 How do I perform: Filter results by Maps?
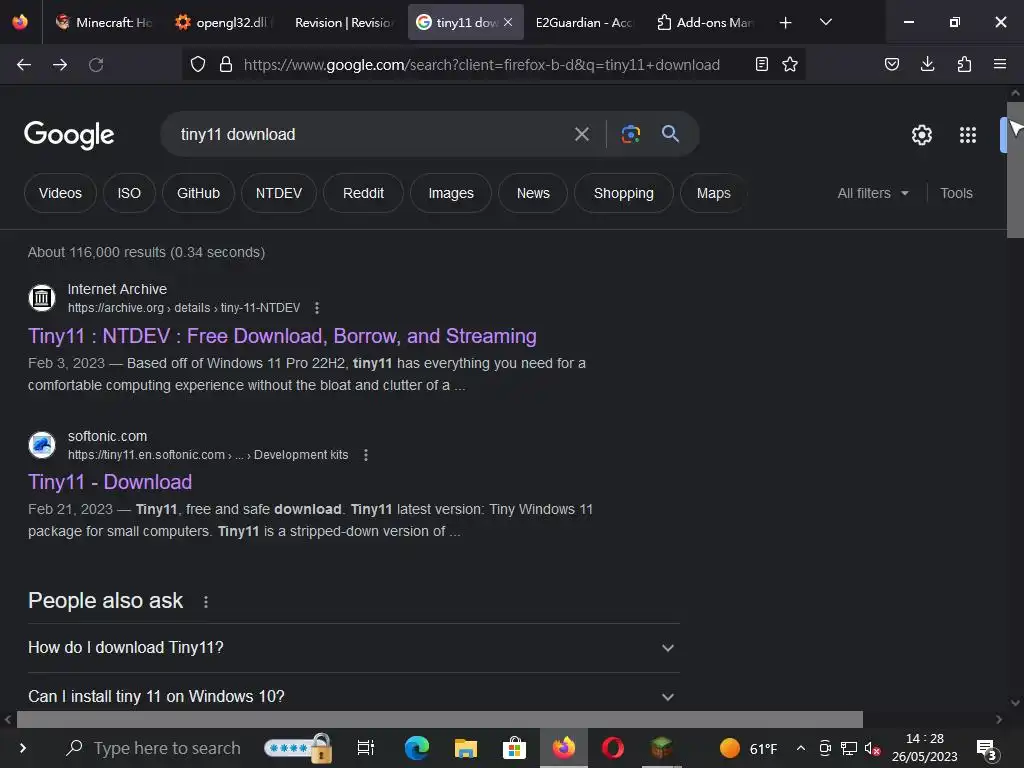point(713,193)
